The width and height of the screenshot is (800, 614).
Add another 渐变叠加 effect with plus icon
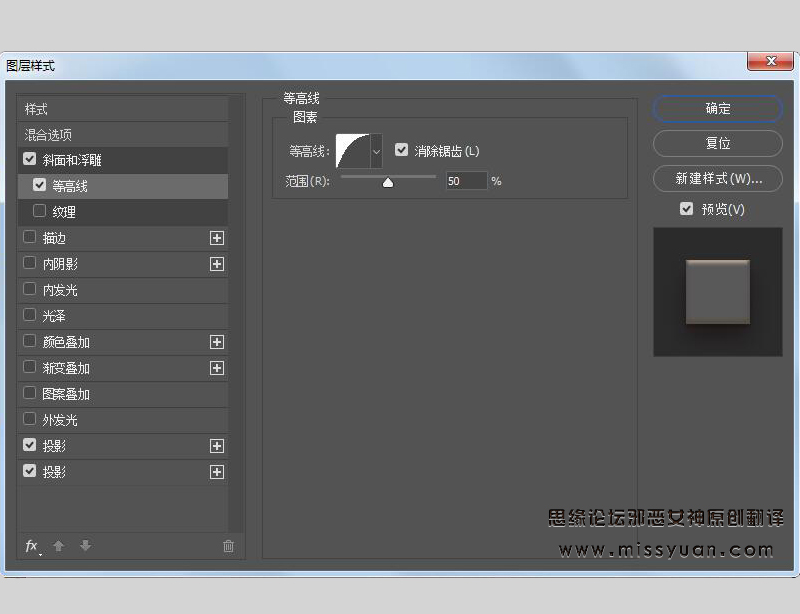pyautogui.click(x=217, y=368)
